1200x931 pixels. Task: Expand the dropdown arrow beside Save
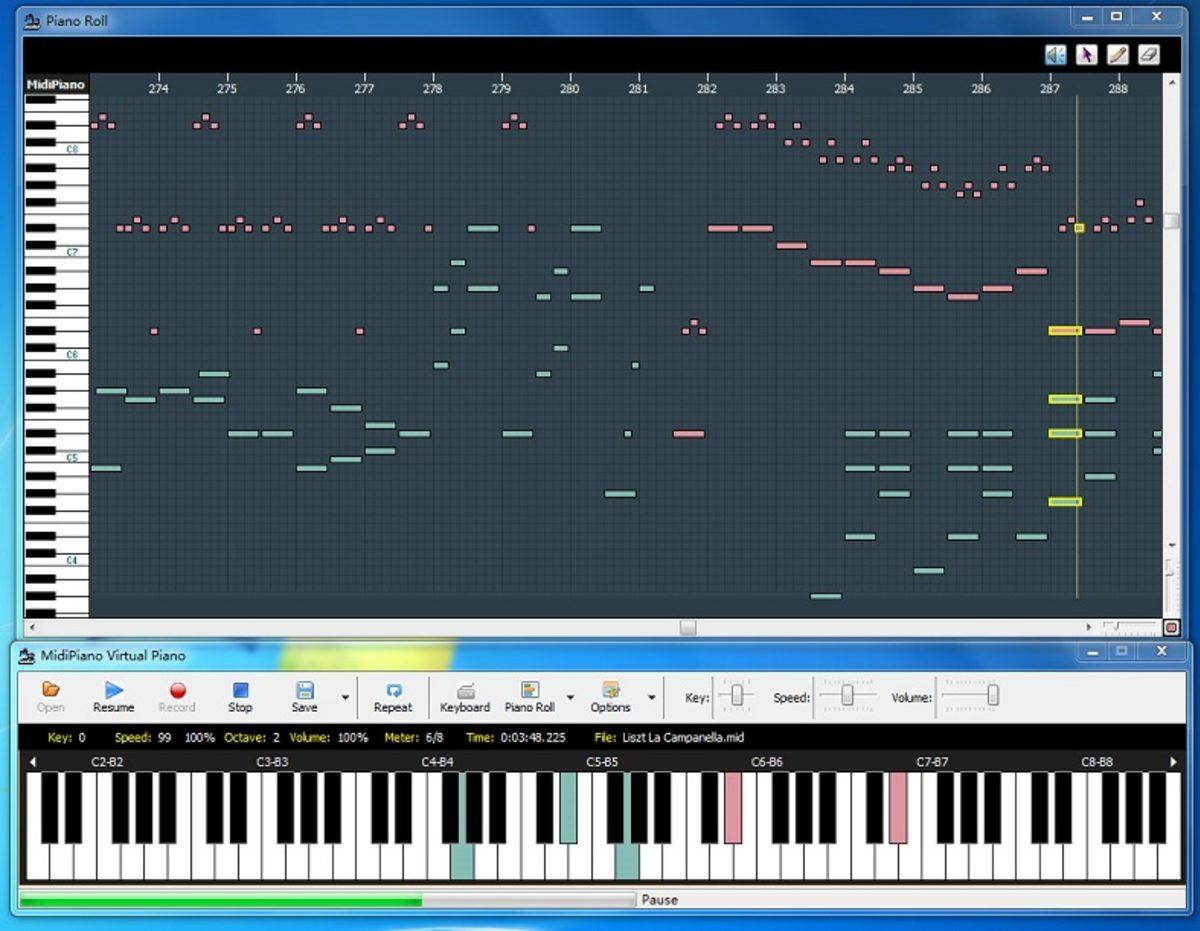coord(345,698)
